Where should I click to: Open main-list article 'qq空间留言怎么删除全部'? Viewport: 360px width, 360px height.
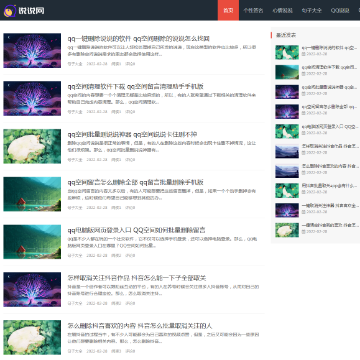coord(135,182)
